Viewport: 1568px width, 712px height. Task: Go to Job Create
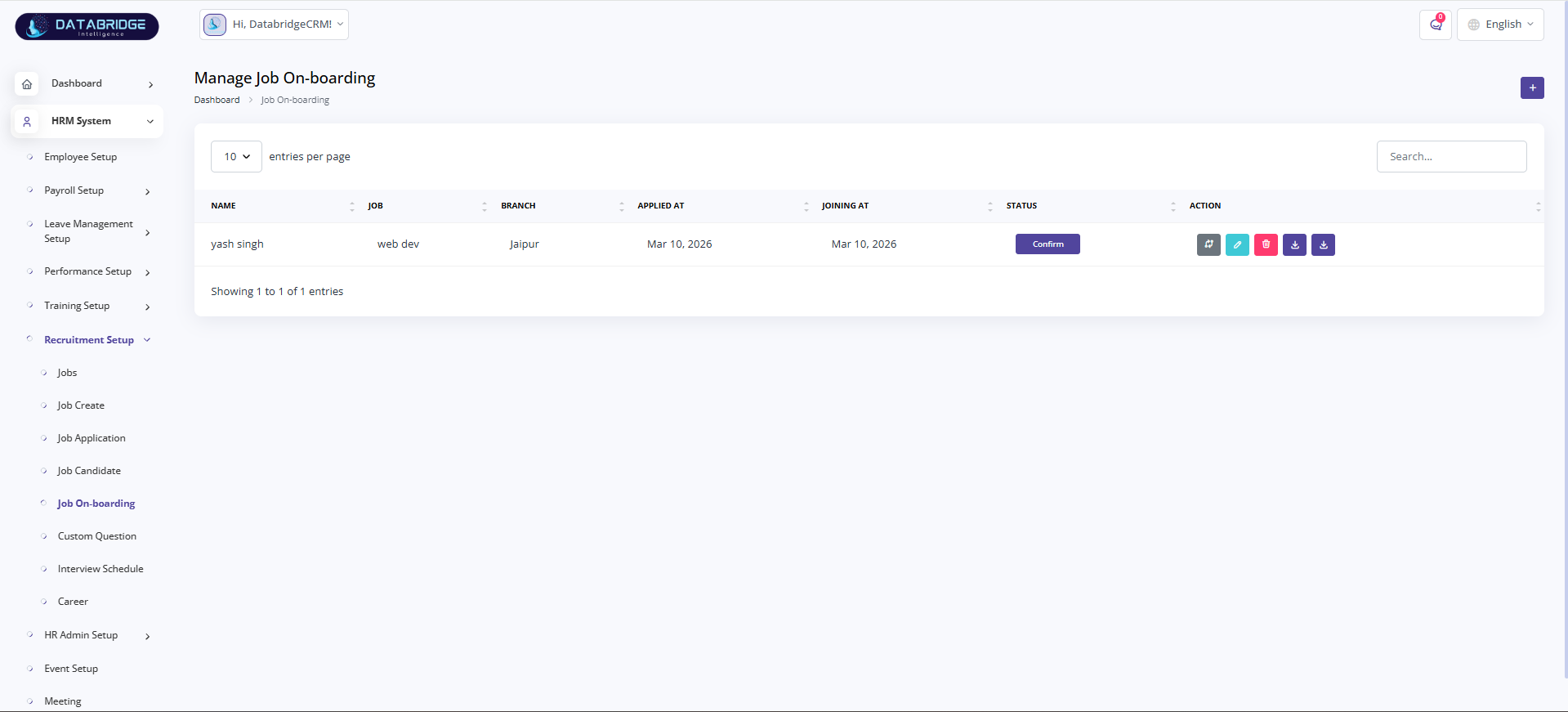81,405
